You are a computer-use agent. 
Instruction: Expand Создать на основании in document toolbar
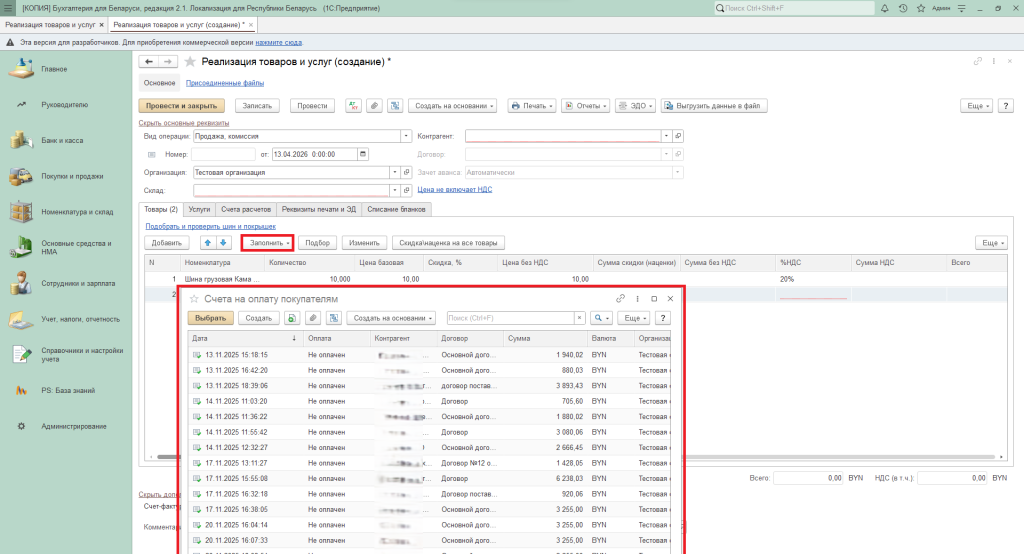point(451,105)
